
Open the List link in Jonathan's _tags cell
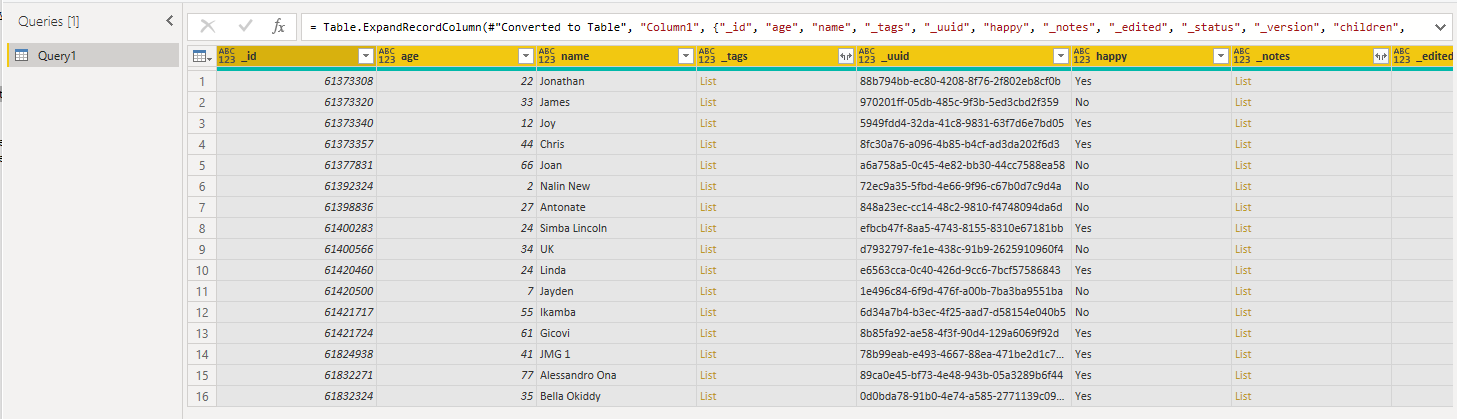pyautogui.click(x=708, y=81)
